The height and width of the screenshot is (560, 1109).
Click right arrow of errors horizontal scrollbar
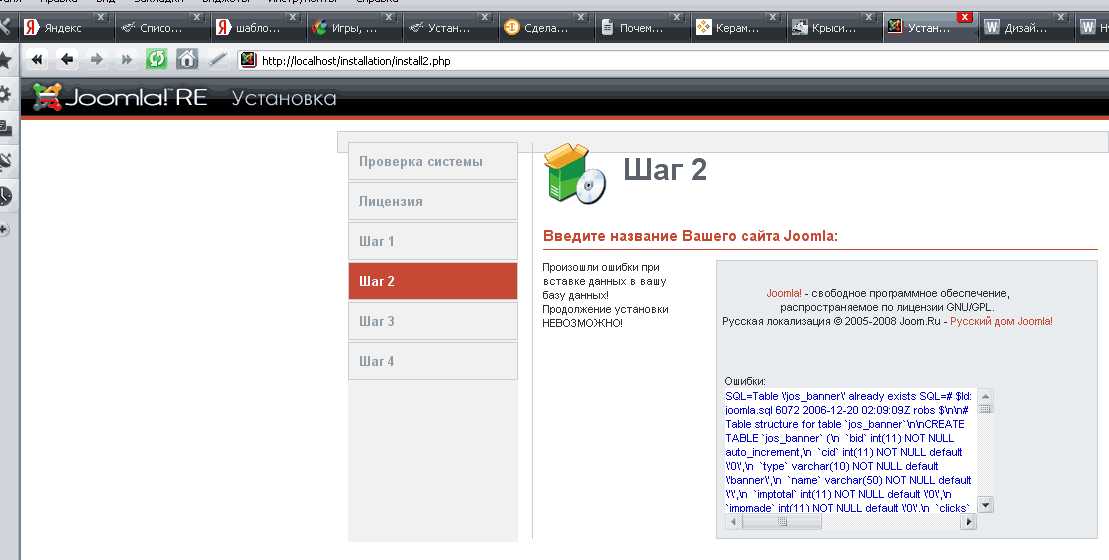click(968, 521)
